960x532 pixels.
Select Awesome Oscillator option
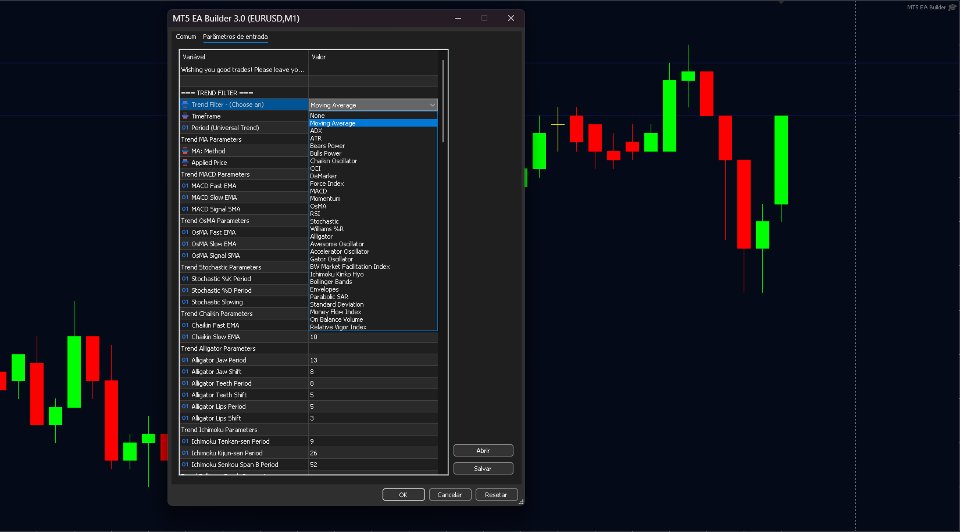click(373, 244)
